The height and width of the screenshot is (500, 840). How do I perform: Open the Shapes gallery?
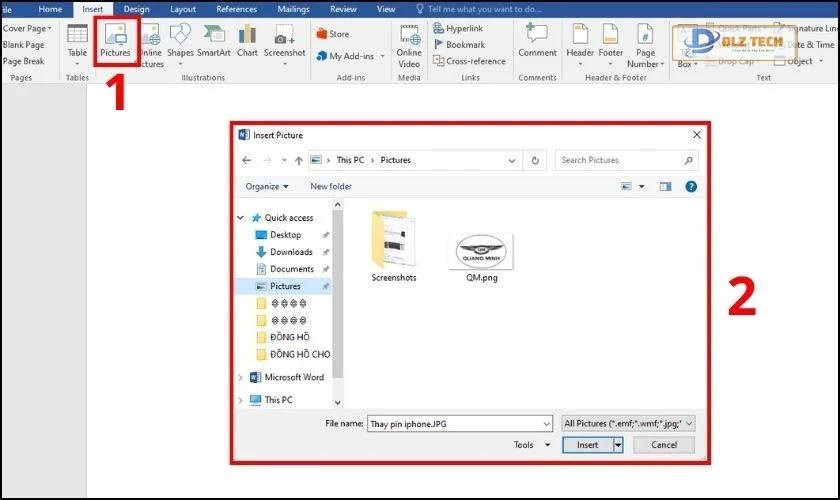(x=180, y=40)
